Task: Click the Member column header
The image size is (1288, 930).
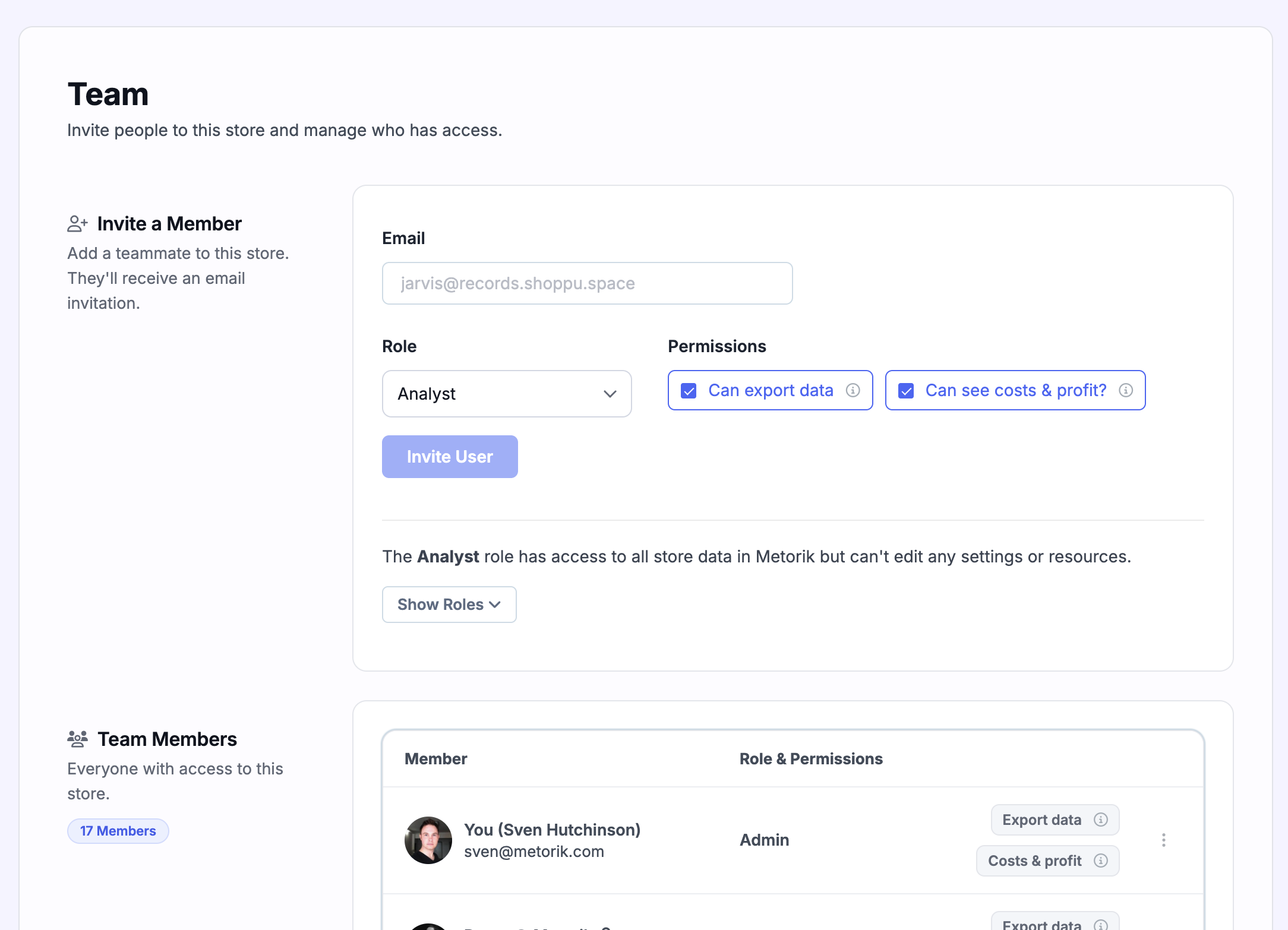Action: point(436,759)
